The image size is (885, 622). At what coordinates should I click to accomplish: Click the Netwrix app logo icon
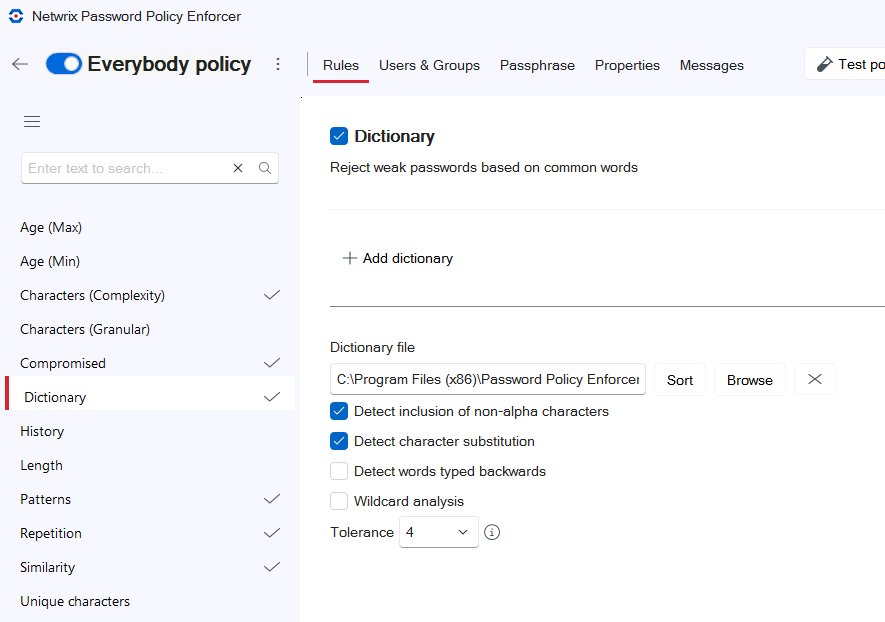point(16,16)
